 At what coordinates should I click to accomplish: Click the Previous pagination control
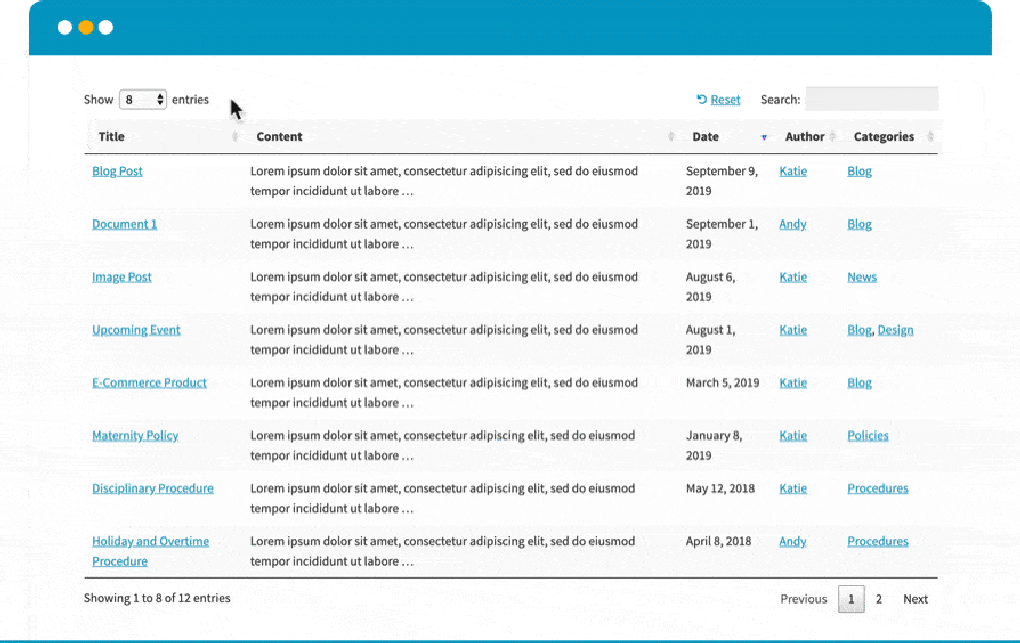point(803,598)
